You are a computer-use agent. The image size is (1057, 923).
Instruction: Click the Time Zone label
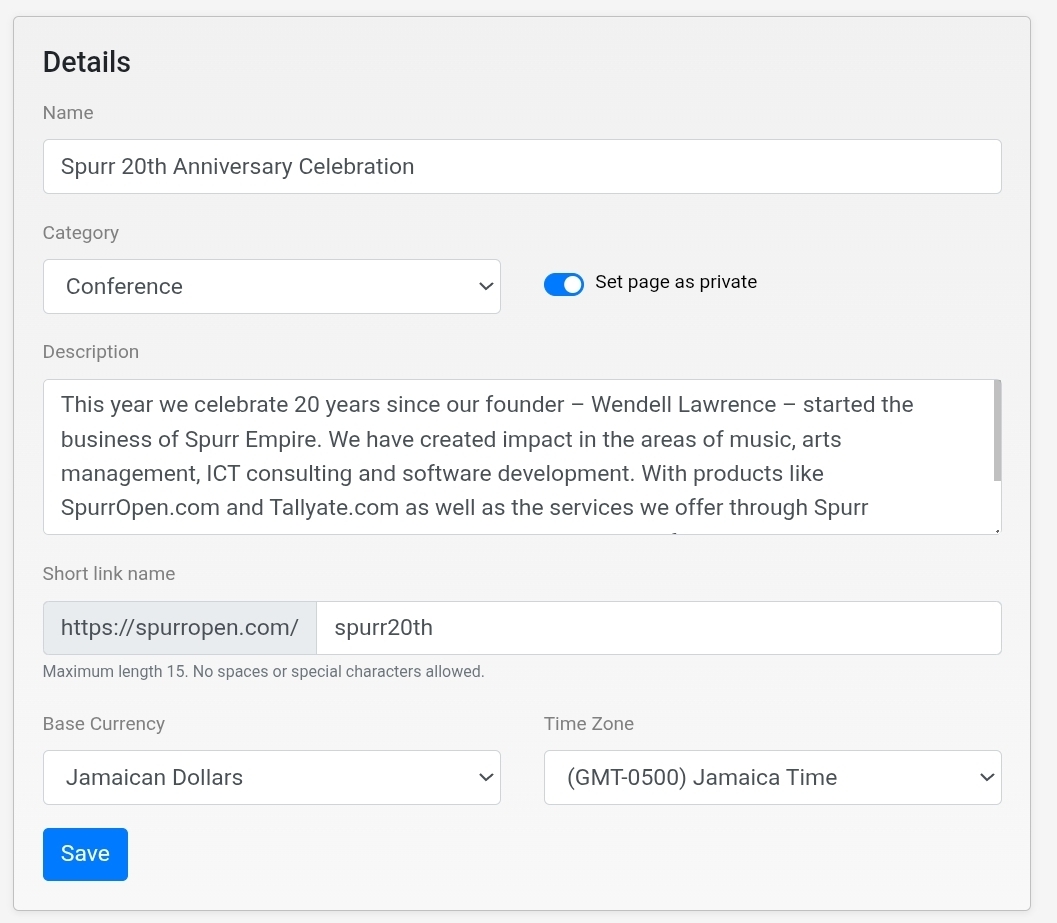click(588, 723)
